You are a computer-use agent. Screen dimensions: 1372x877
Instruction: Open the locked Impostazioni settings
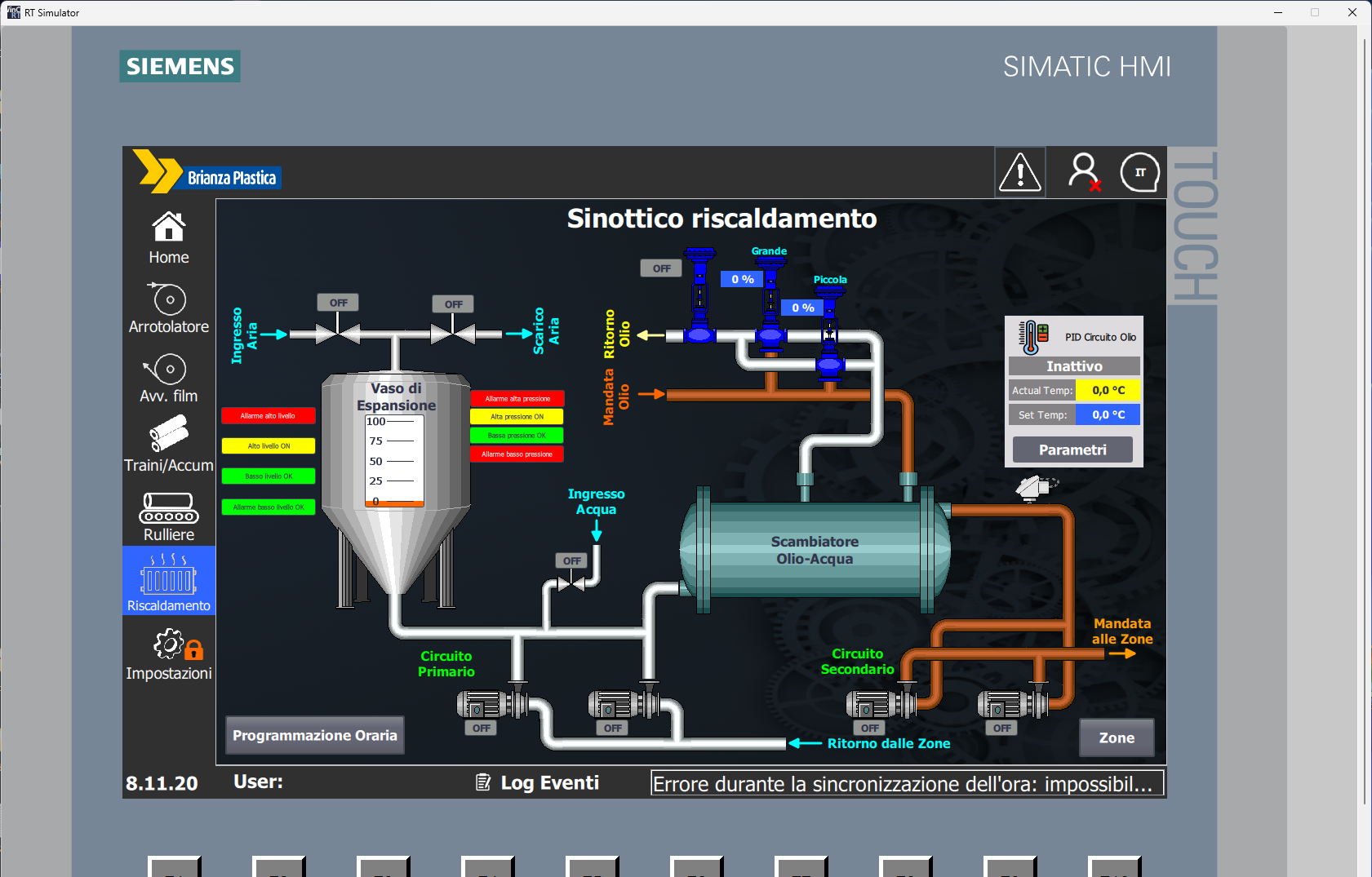[x=169, y=654]
